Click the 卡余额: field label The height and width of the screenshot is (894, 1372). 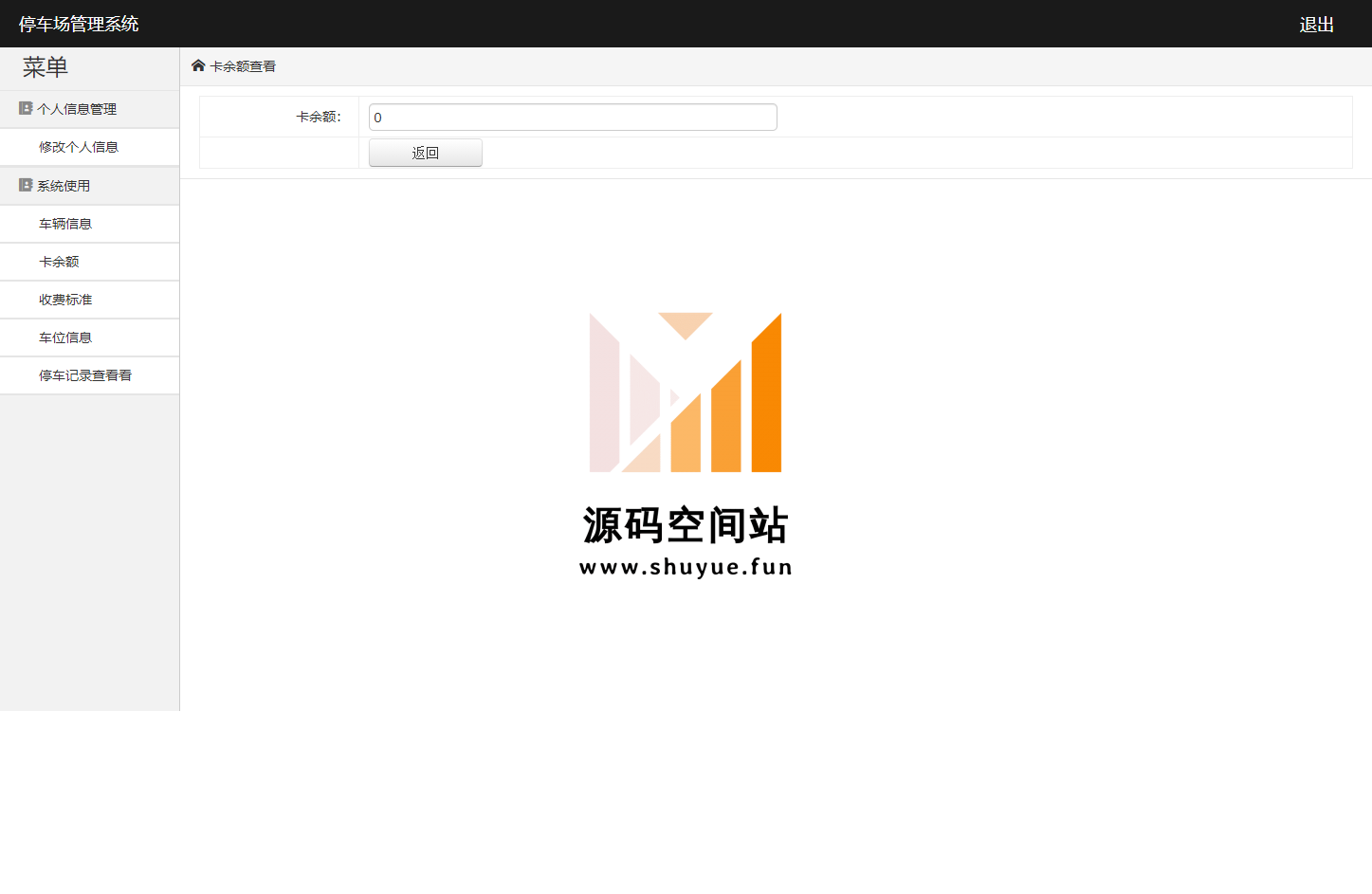pos(319,117)
